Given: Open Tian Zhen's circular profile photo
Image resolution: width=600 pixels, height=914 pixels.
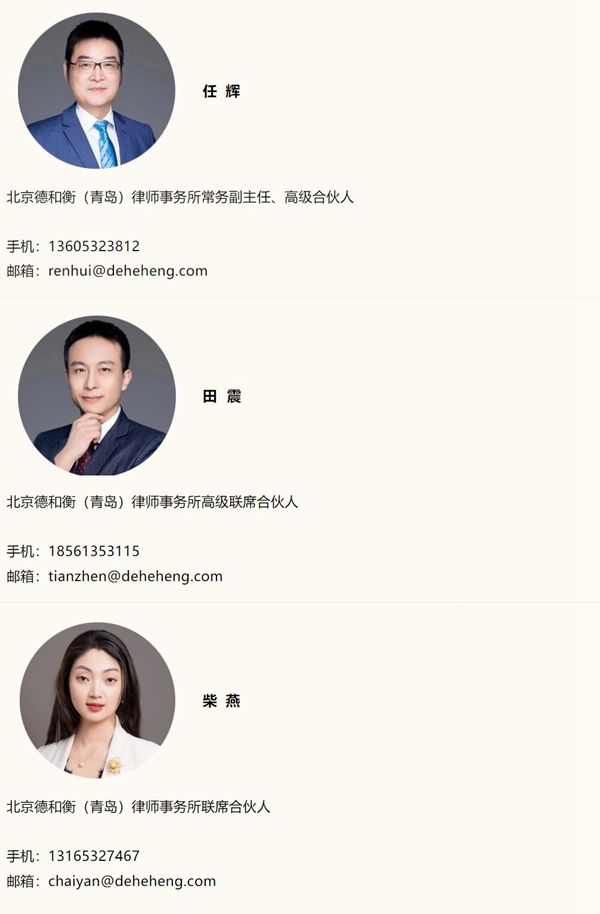Looking at the screenshot, I should point(97,395).
